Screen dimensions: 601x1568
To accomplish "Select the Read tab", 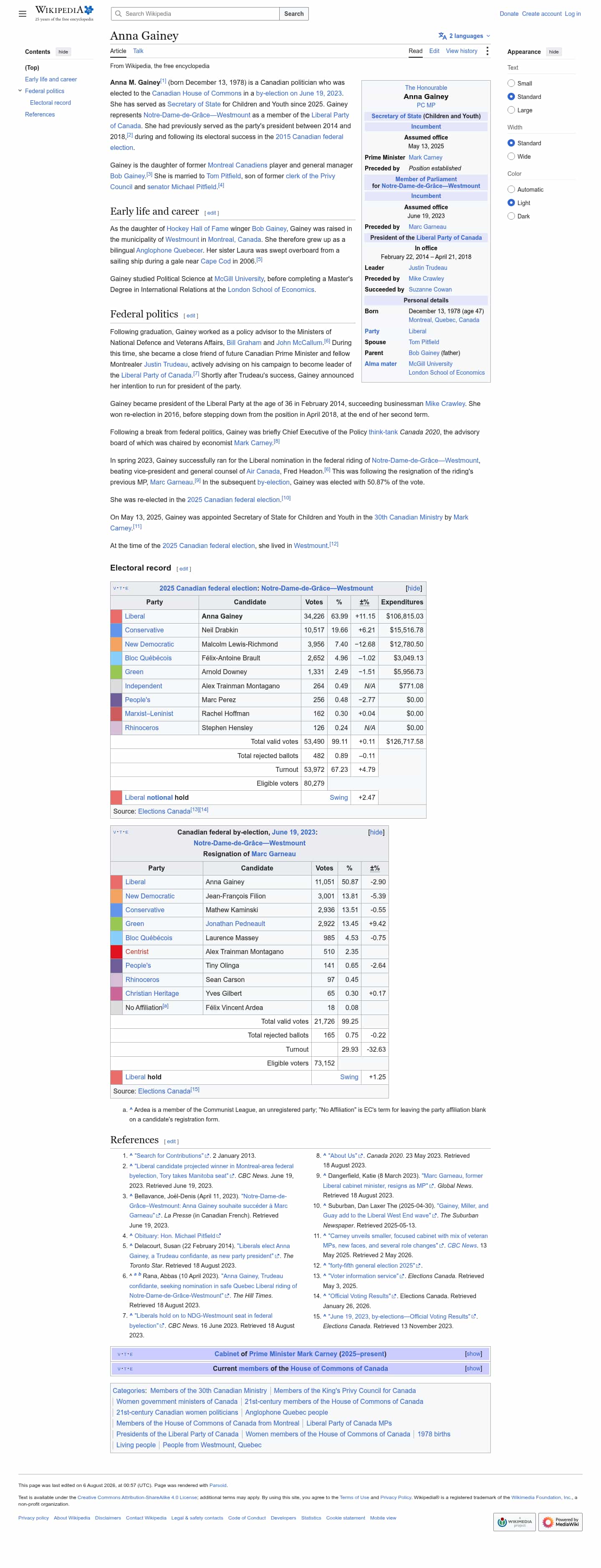I will click(415, 51).
